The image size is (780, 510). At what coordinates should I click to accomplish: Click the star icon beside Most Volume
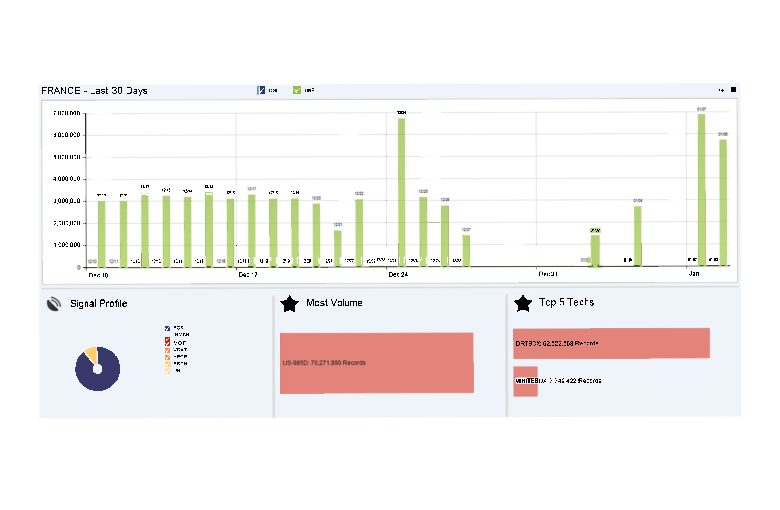(290, 304)
